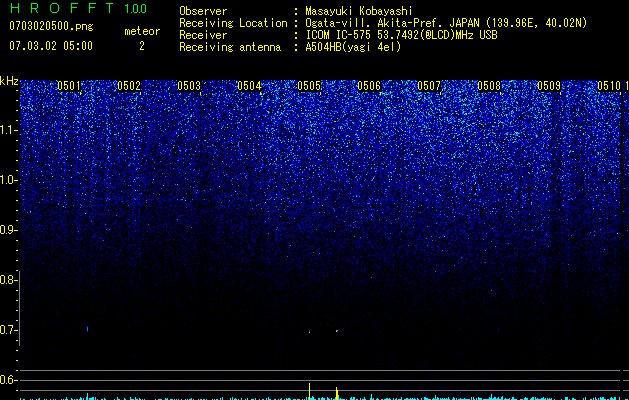Click the 0.8 kHz axis label

point(8,280)
